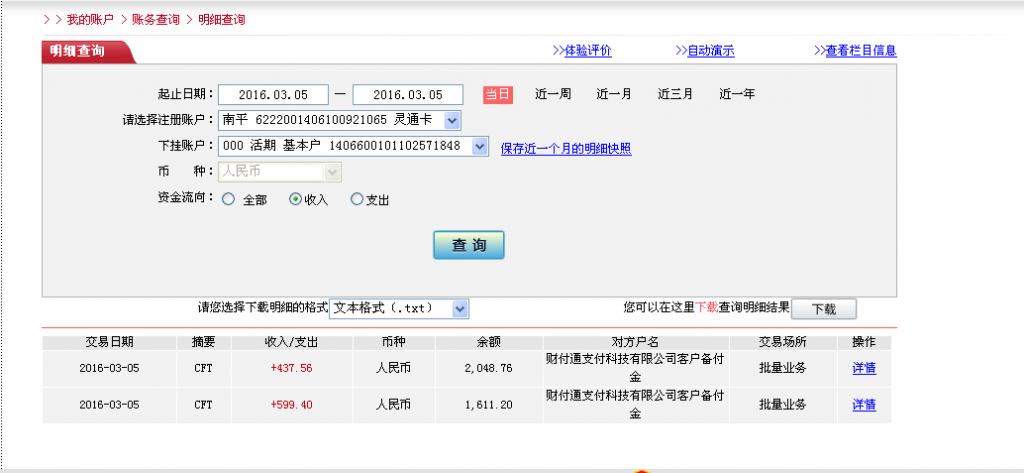The height and width of the screenshot is (473, 1024).
Task: Click the start date input field
Action: (273, 95)
